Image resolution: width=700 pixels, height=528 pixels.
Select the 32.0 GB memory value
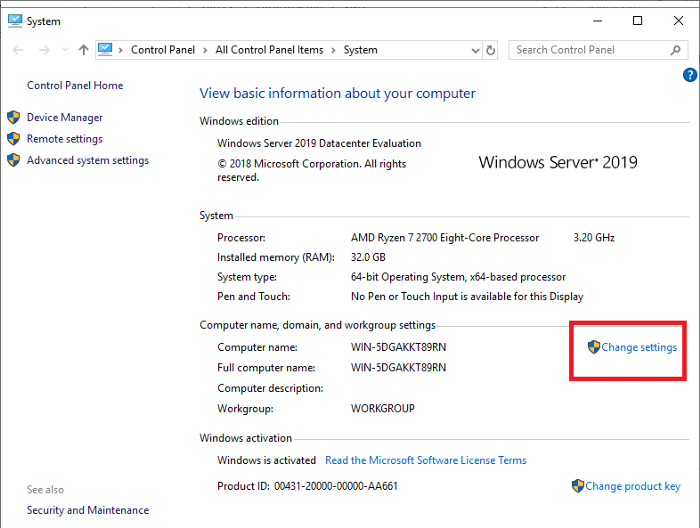368,257
